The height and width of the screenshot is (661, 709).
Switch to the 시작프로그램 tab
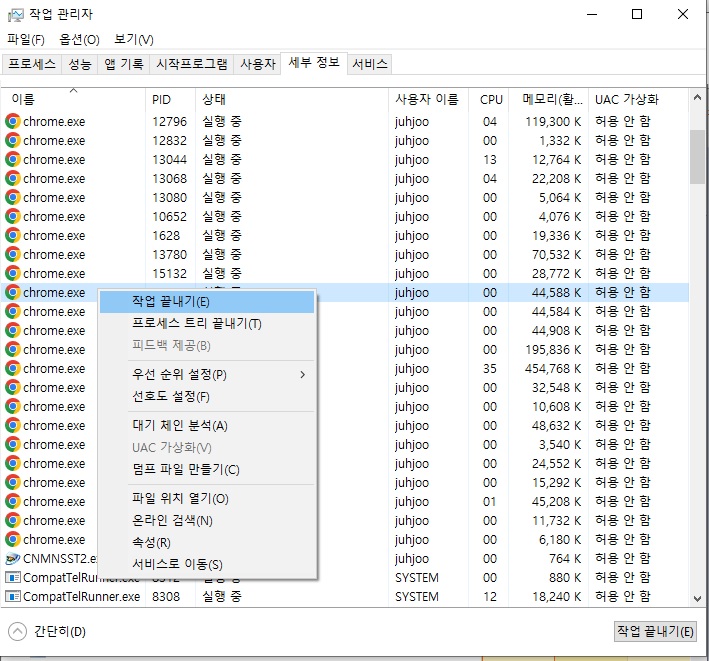(x=192, y=64)
